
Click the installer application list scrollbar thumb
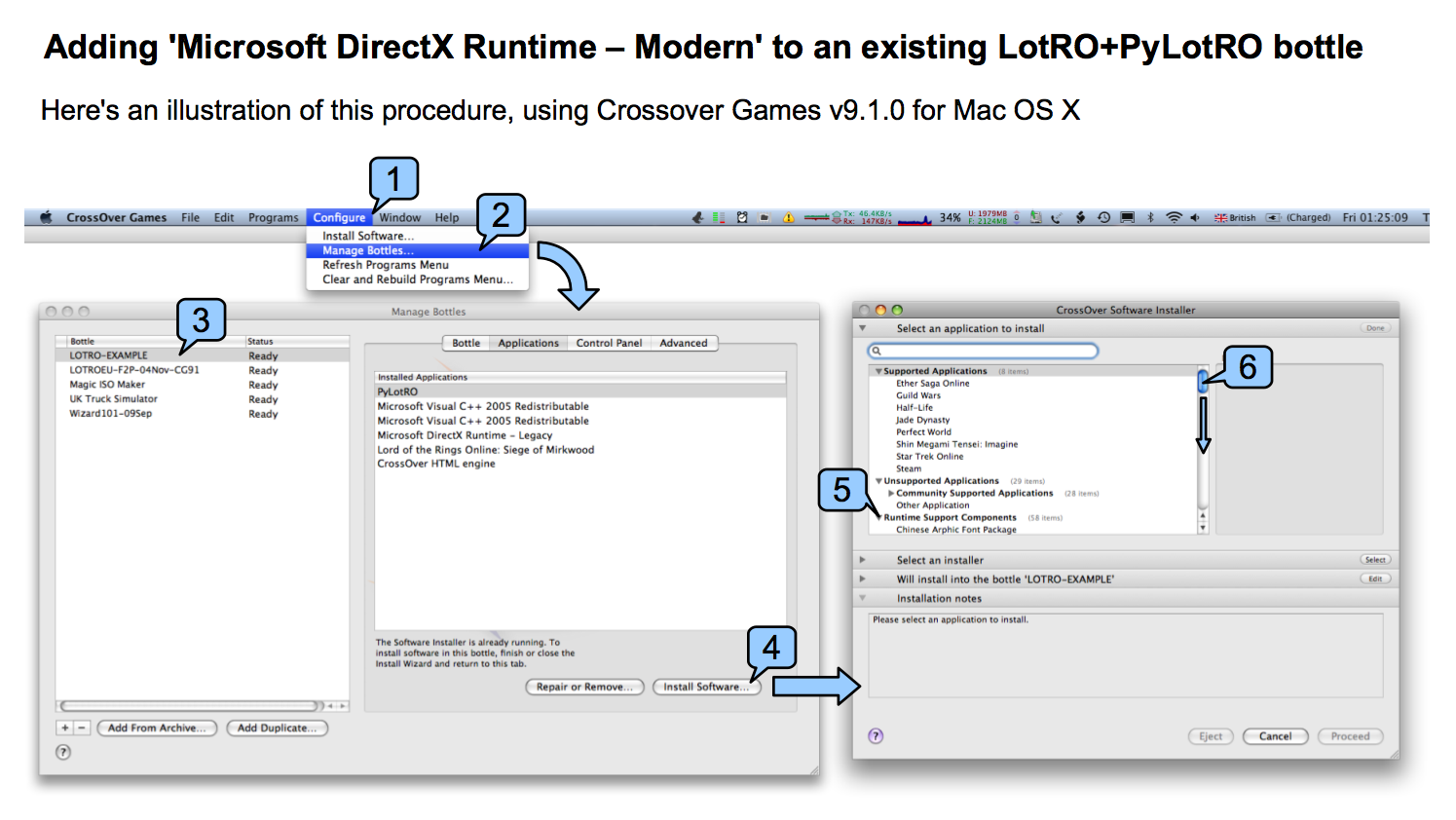point(1203,381)
